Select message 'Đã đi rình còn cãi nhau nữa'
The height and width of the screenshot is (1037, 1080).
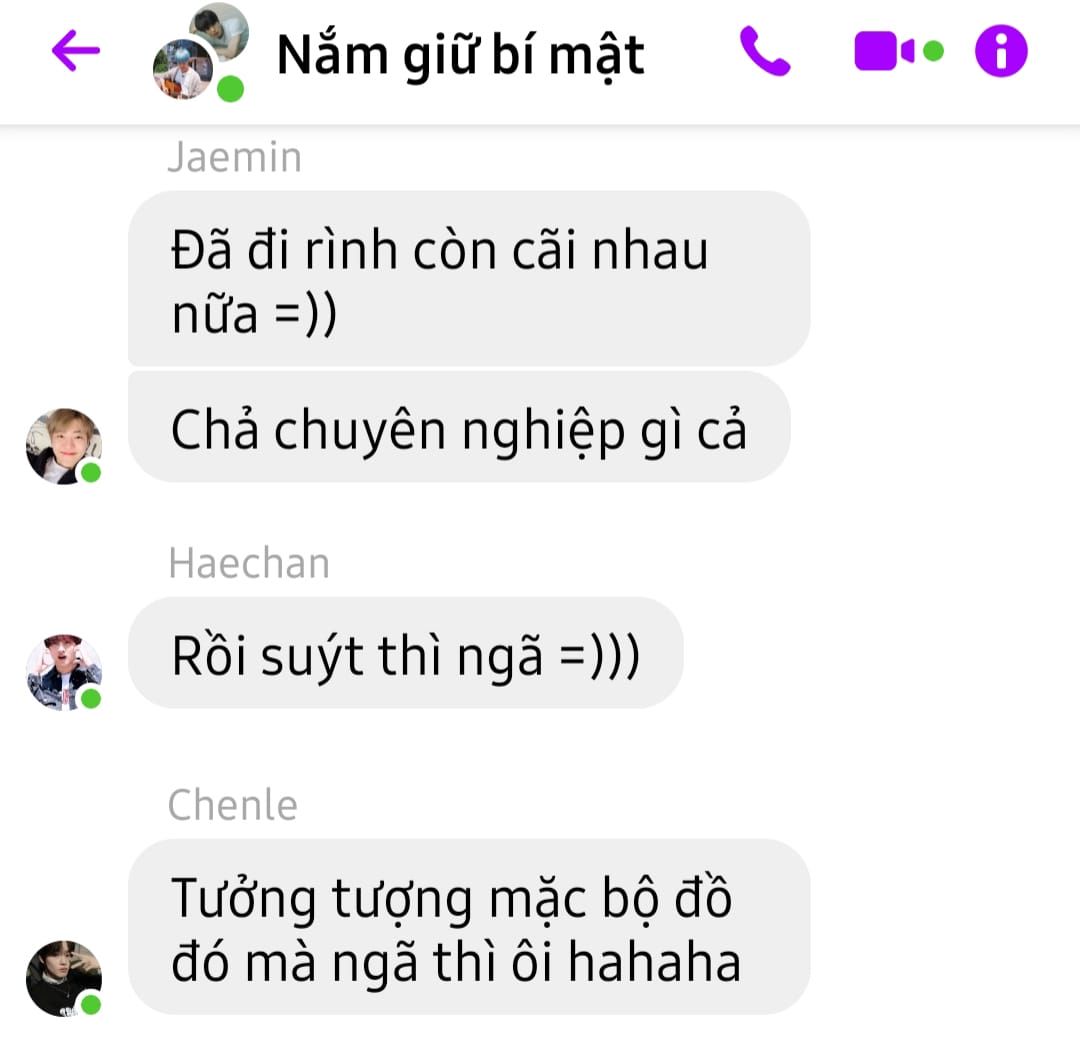click(x=468, y=278)
